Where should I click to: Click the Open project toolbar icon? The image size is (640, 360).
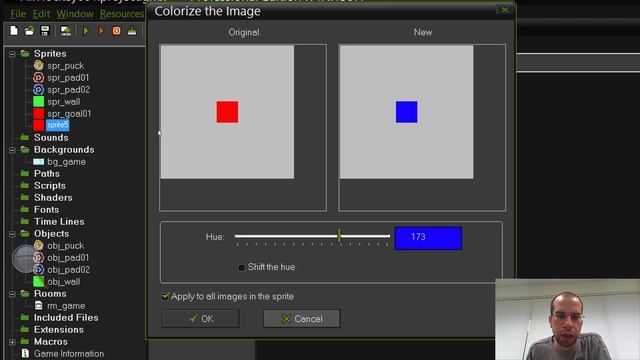tap(29, 31)
